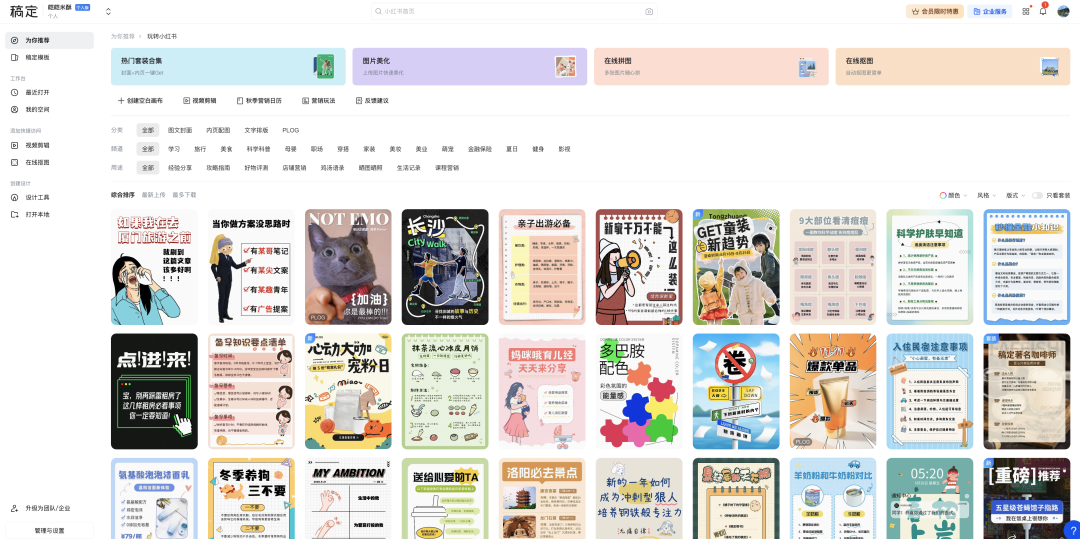Switch sorting to 最新上传
The width and height of the screenshot is (1080, 539).
click(154, 194)
